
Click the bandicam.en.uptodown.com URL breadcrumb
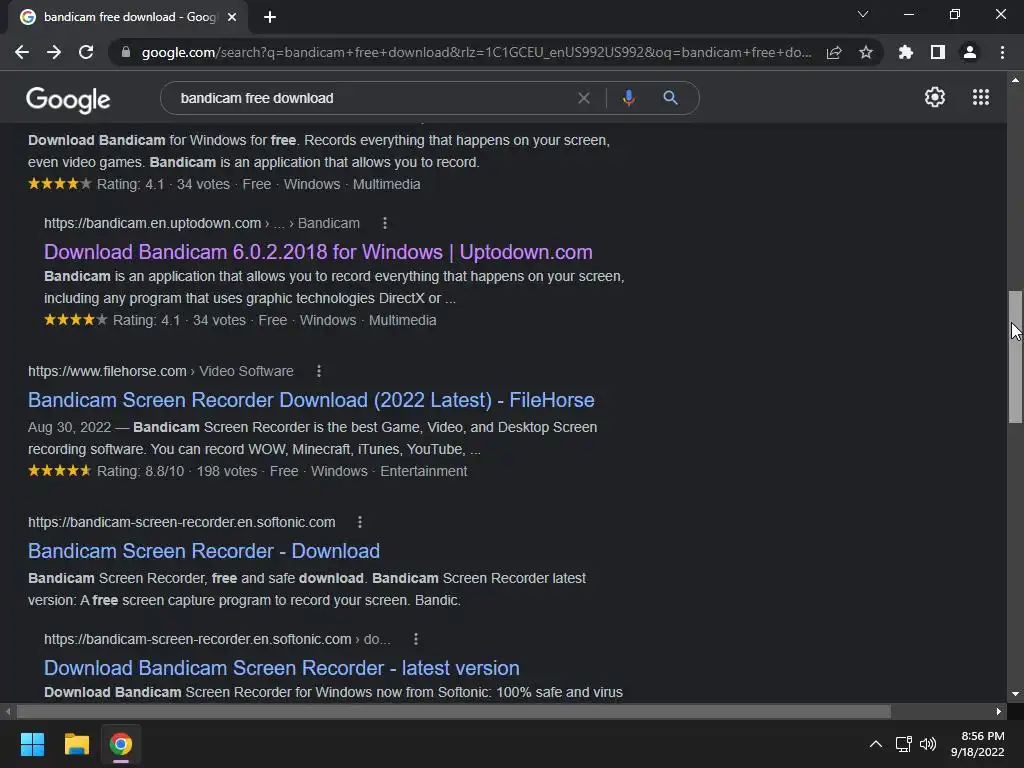click(x=202, y=223)
